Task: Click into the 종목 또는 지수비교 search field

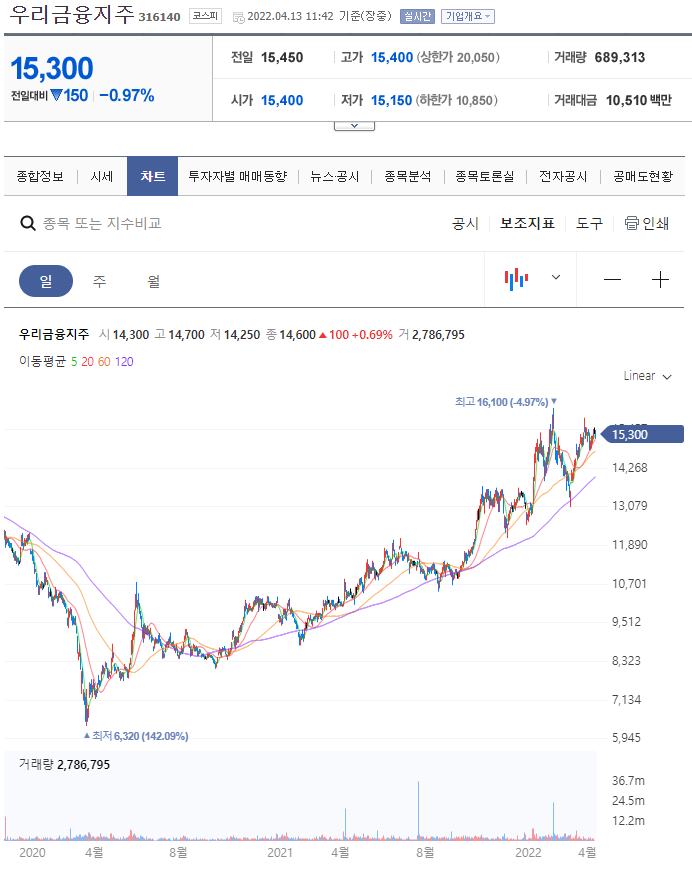Action: coord(102,224)
